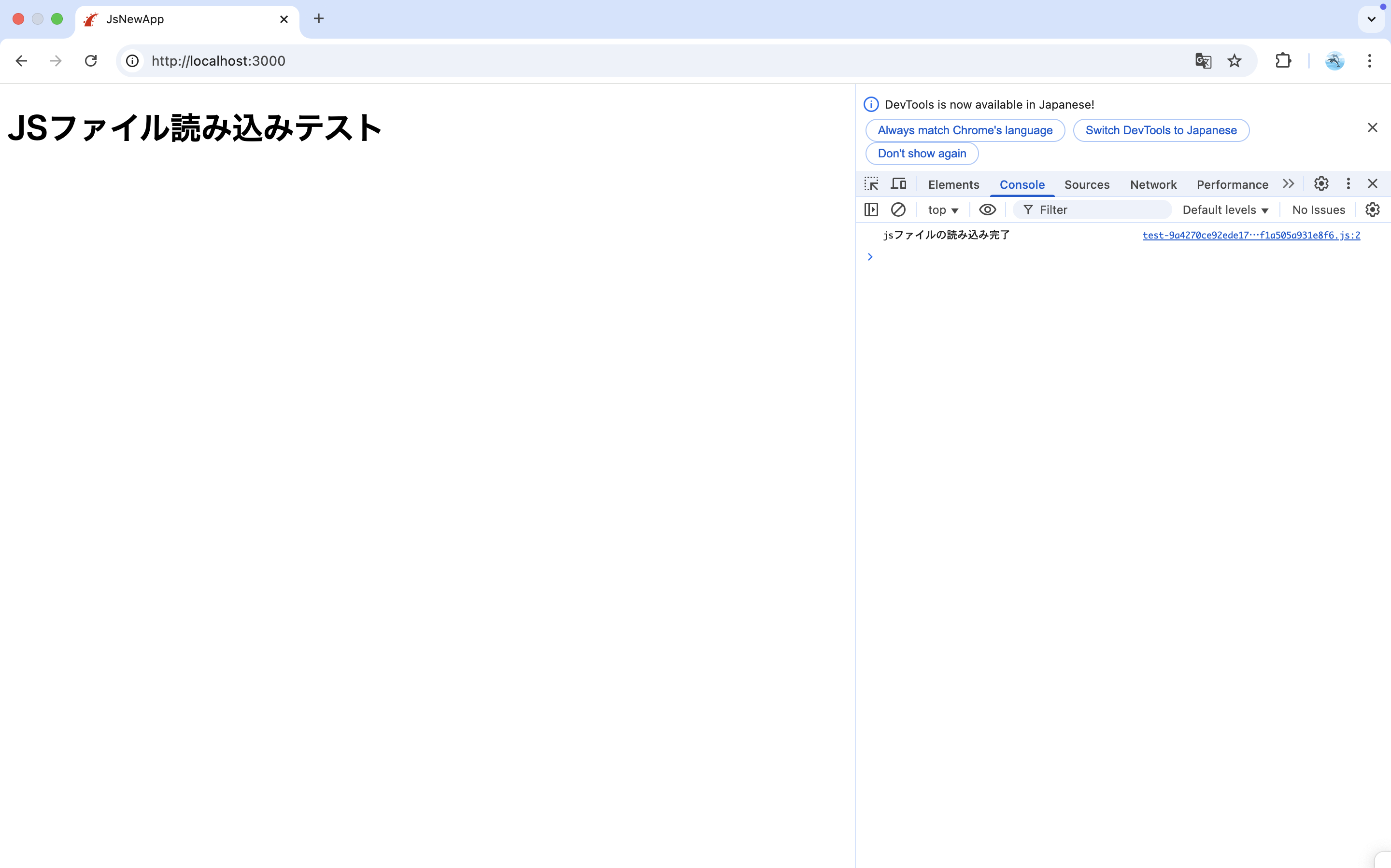This screenshot has width=1391, height=868.
Task: Expand the top JavaScript context dropdown
Action: click(x=942, y=210)
